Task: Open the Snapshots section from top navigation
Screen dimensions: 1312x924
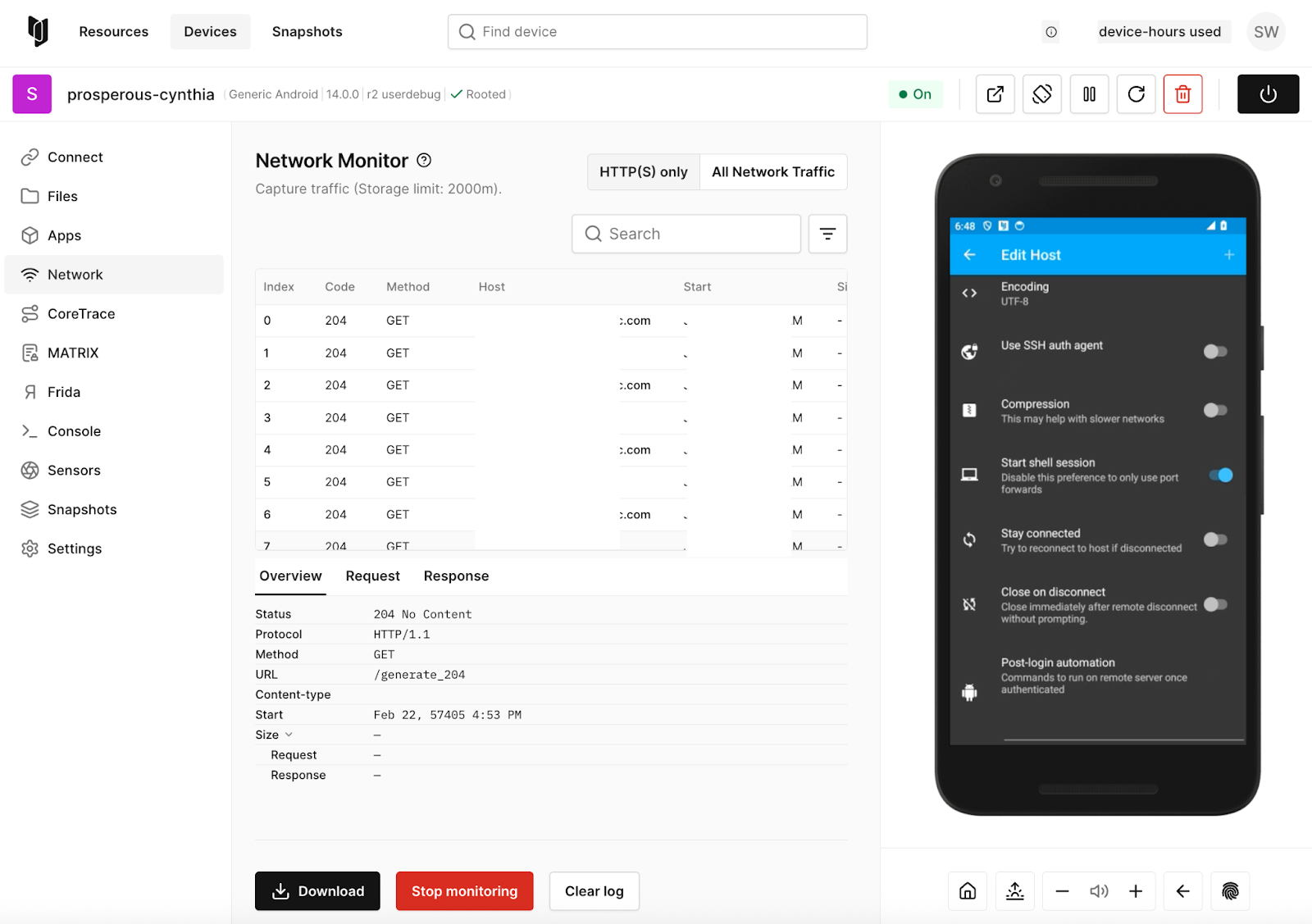Action: tap(307, 31)
